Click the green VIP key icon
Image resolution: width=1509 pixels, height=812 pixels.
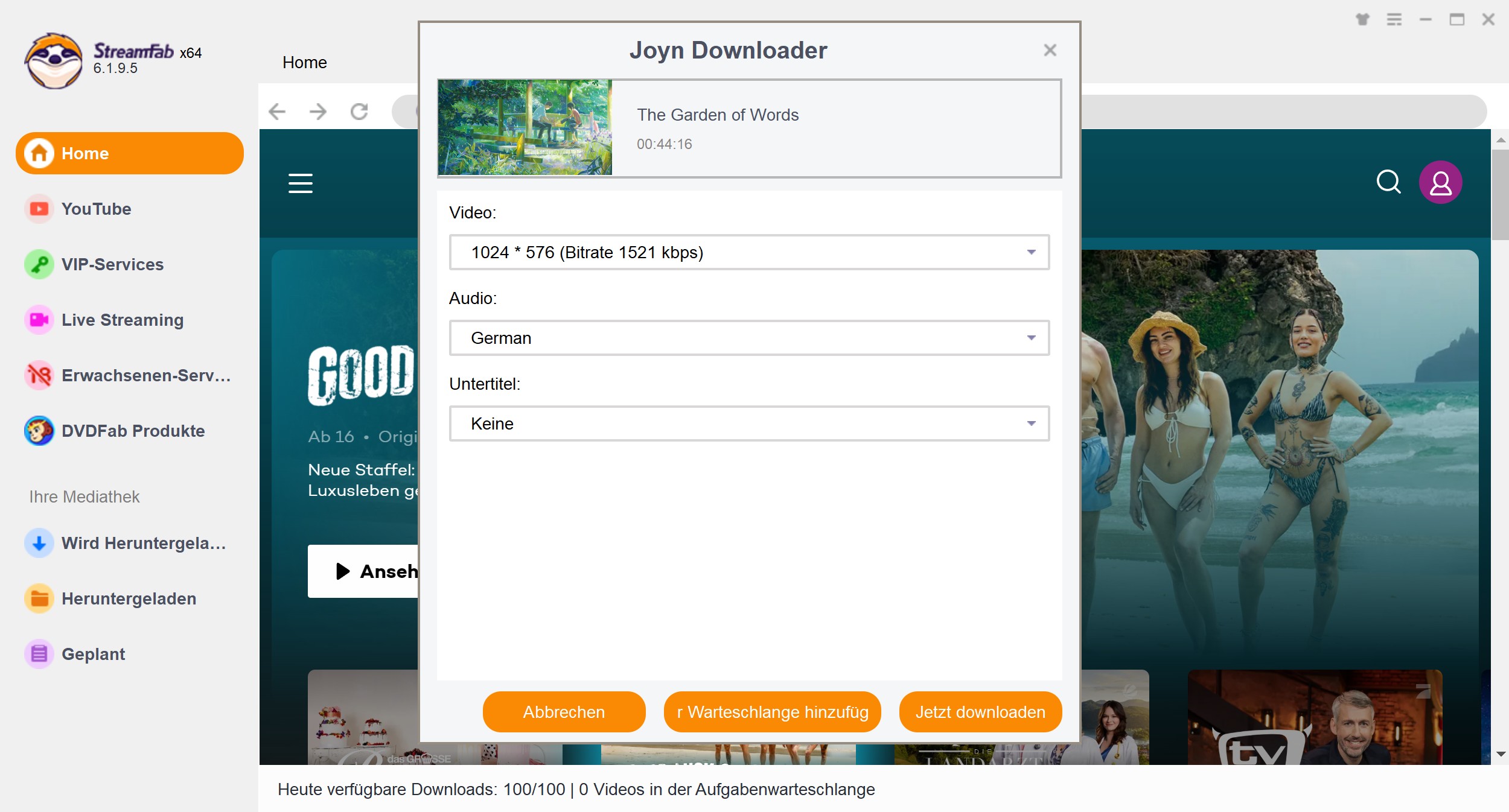(39, 264)
